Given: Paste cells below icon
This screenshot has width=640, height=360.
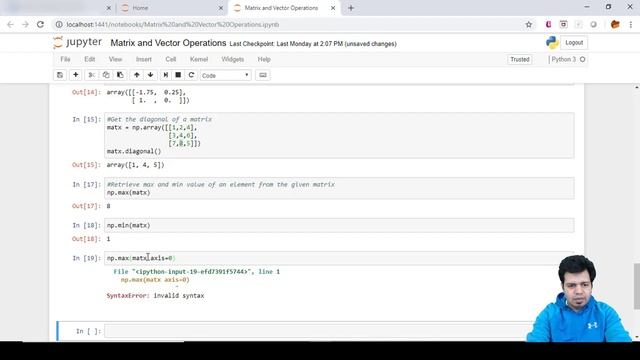Looking at the screenshot, I should pyautogui.click(x=120, y=75).
